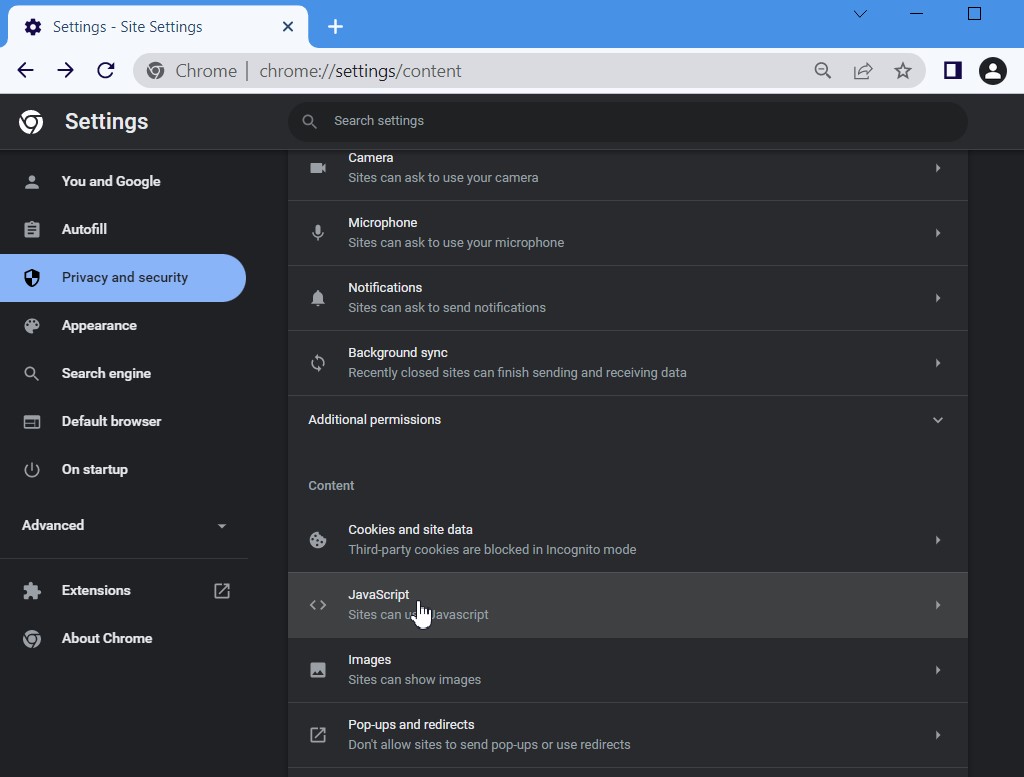Open Extensions external link icon

click(x=222, y=591)
